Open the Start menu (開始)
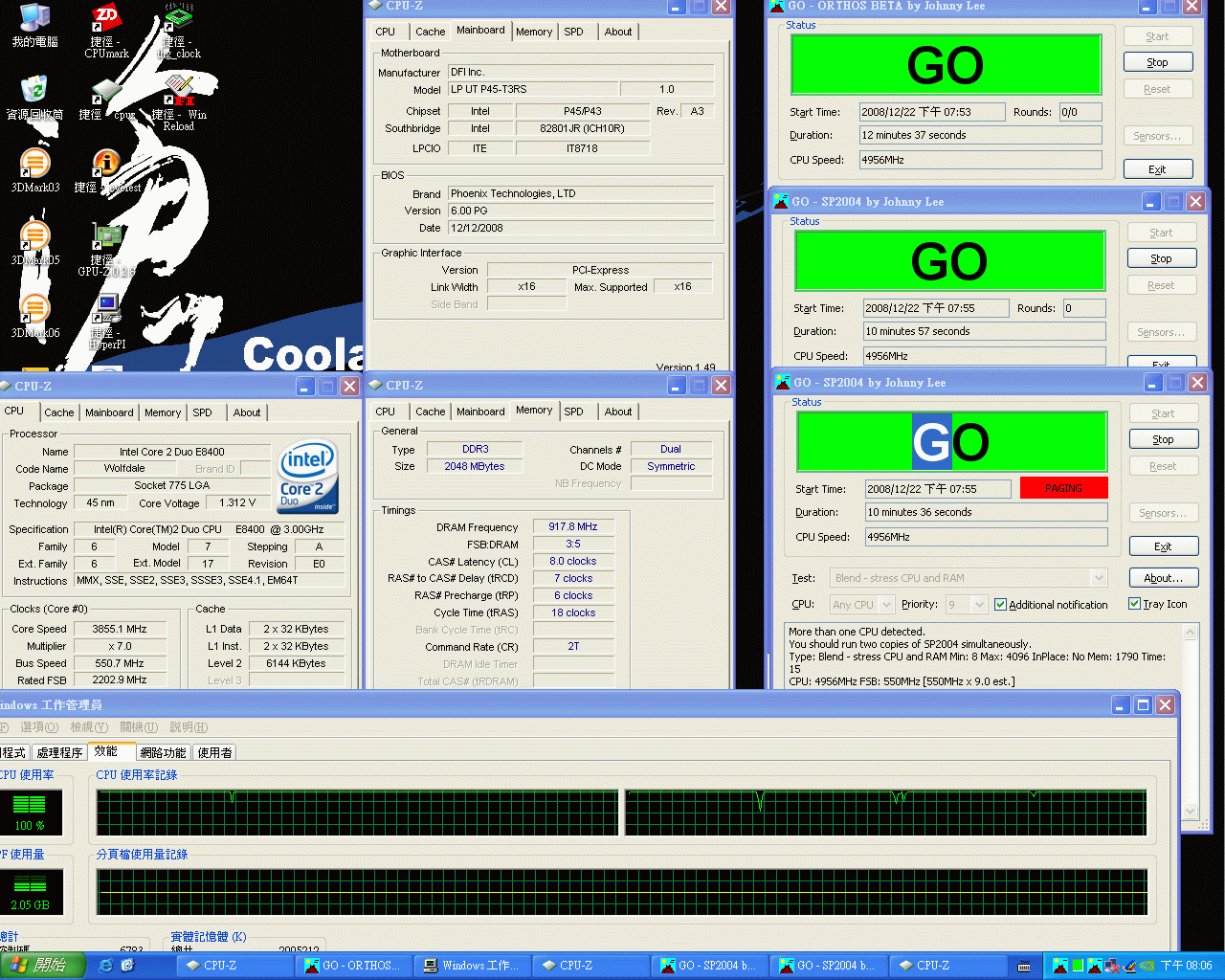Image resolution: width=1225 pixels, height=980 pixels. [x=42, y=966]
